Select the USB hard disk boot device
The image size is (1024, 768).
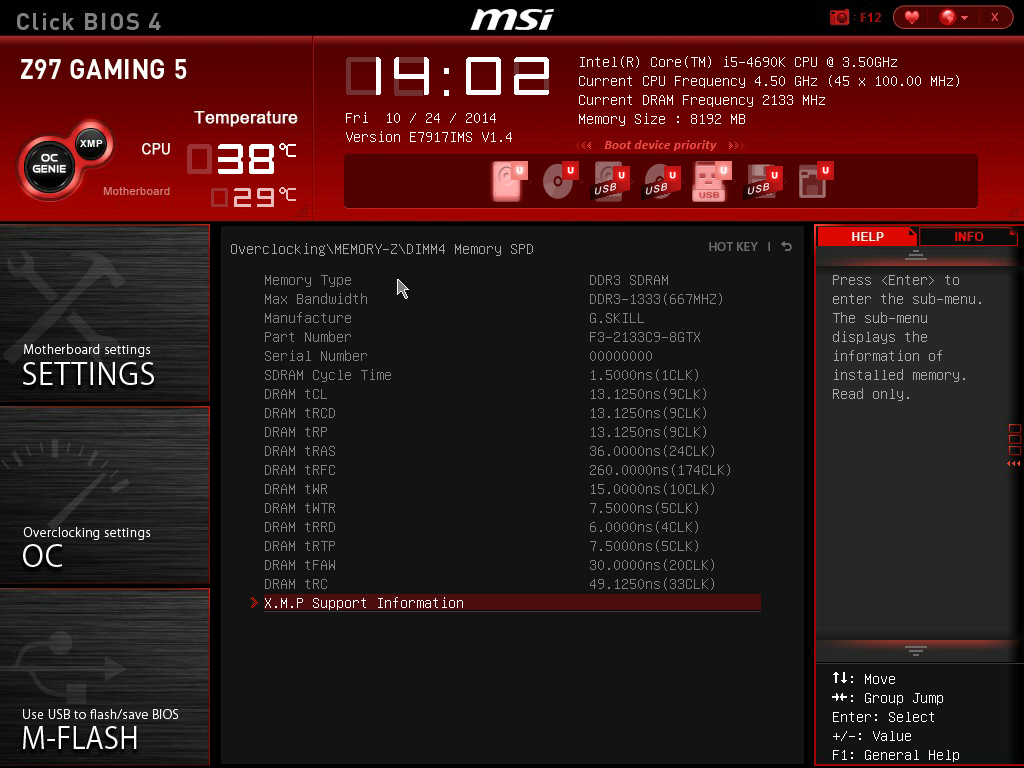[x=611, y=181]
